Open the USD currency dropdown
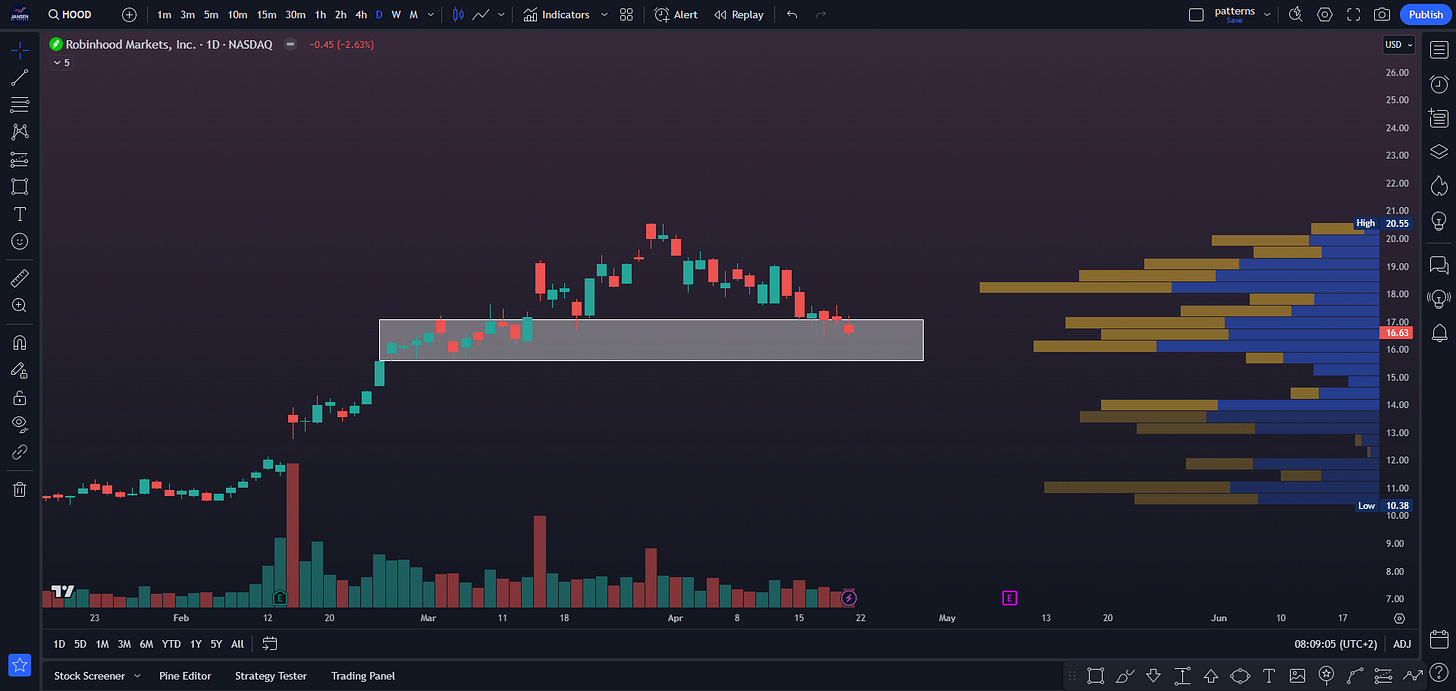Viewport: 1456px width, 691px height. pyautogui.click(x=1398, y=45)
